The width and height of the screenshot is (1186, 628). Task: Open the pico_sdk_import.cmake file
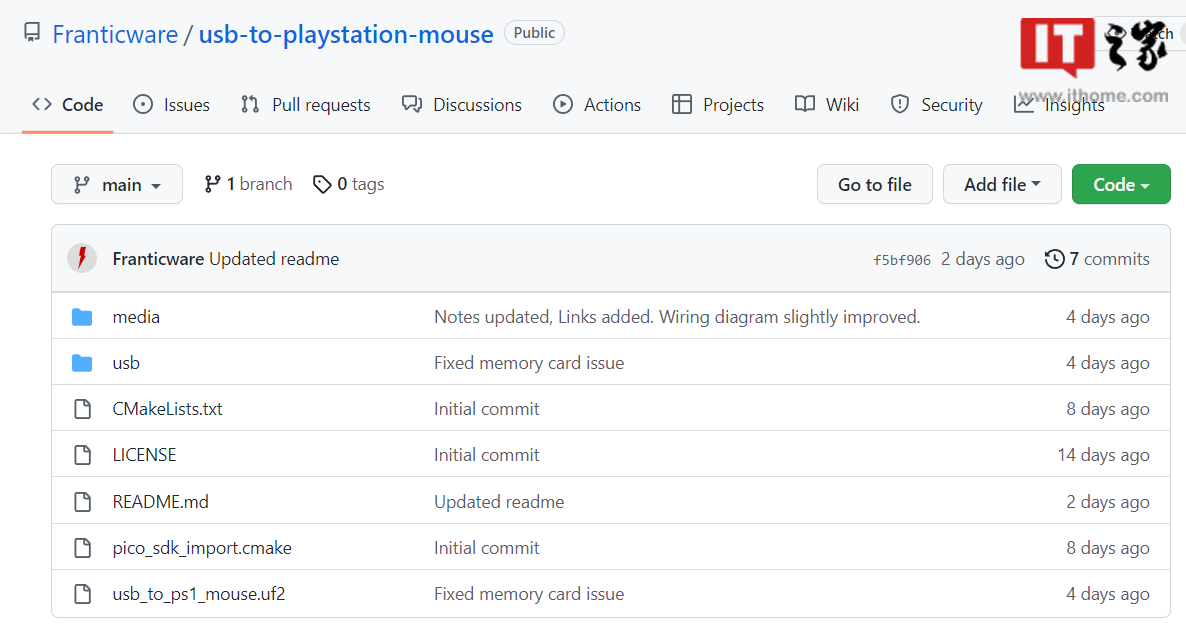pyautogui.click(x=202, y=548)
